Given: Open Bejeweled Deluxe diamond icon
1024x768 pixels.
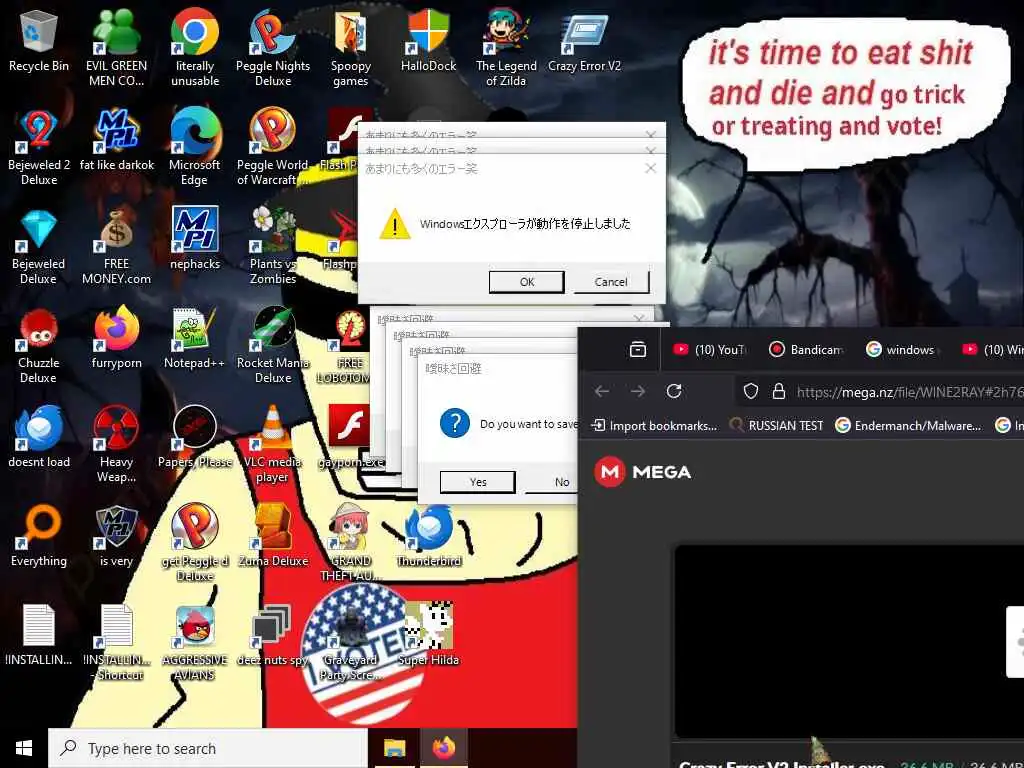Looking at the screenshot, I should [x=39, y=246].
